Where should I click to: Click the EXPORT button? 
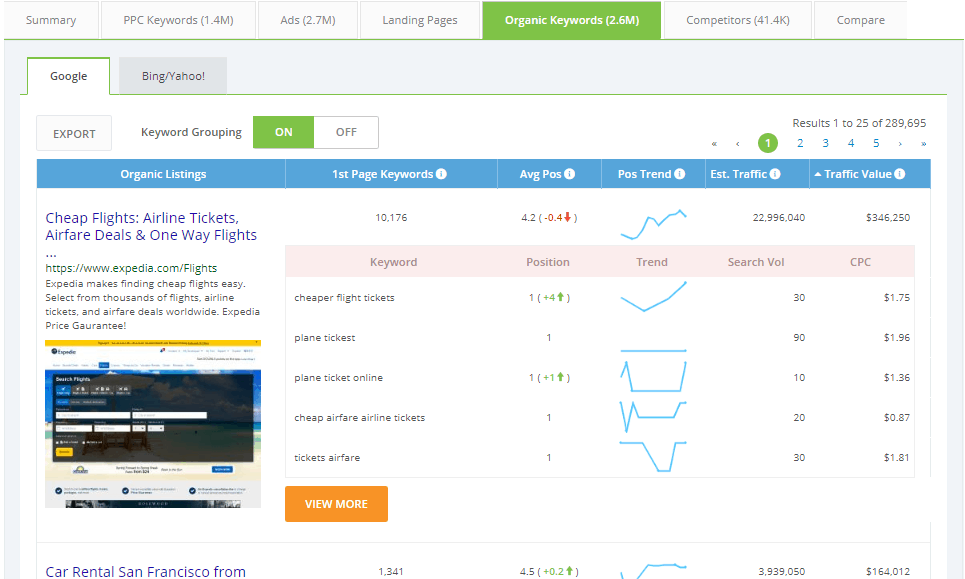74,133
